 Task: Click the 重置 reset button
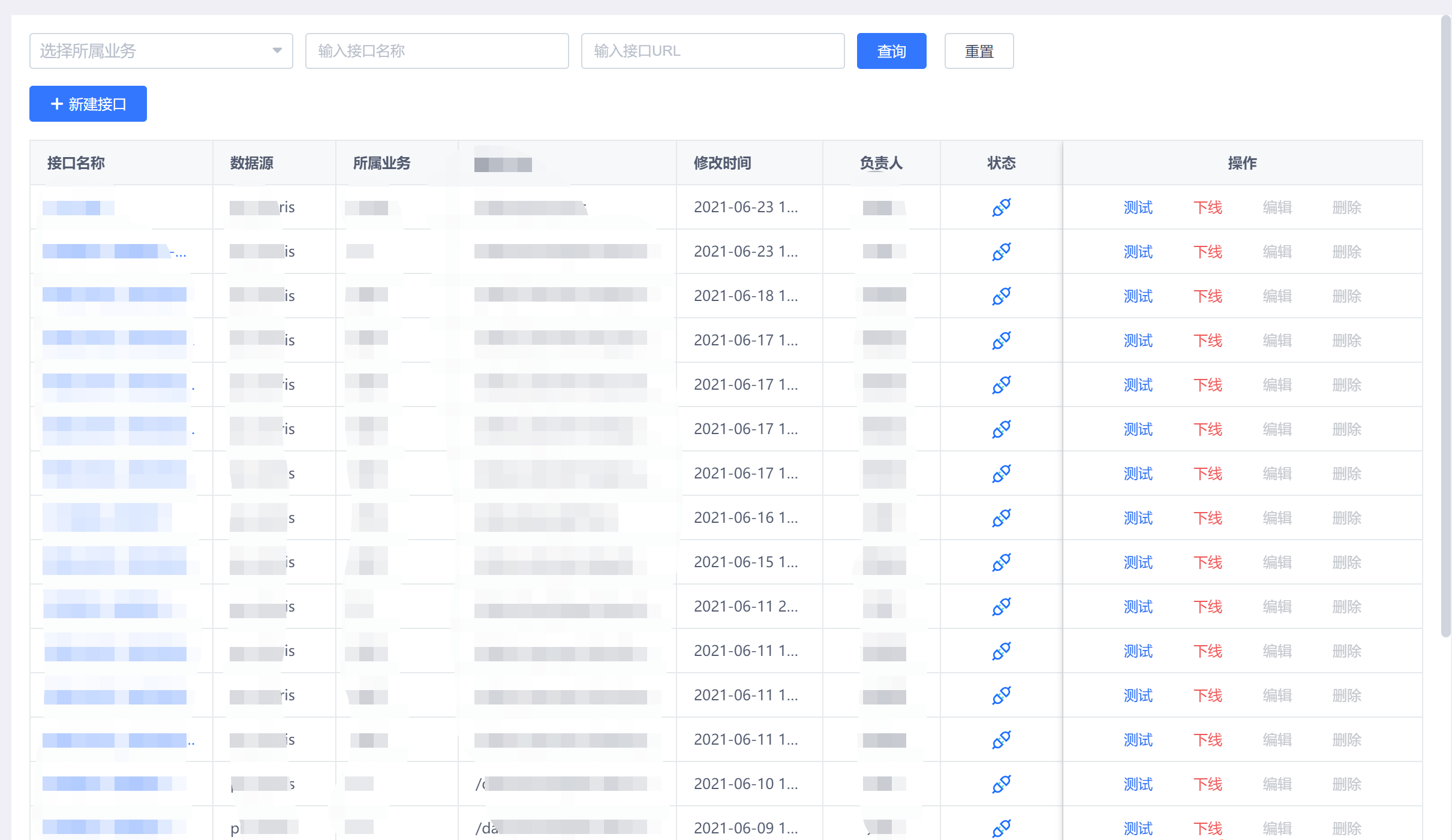coord(979,51)
